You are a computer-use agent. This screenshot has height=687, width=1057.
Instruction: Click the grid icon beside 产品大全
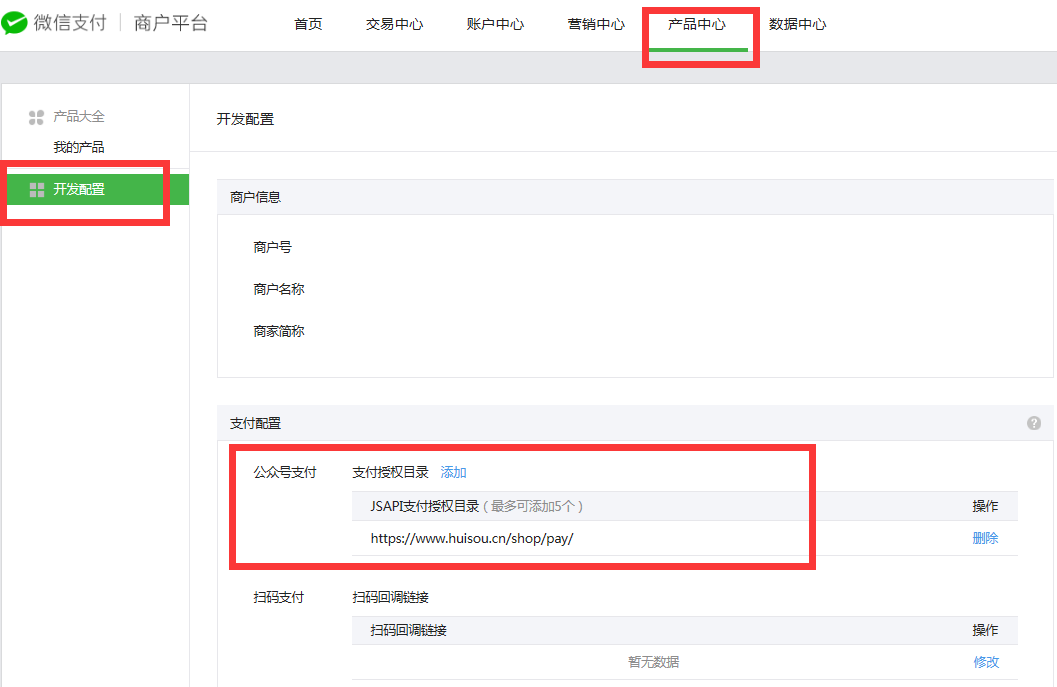pyautogui.click(x=36, y=116)
